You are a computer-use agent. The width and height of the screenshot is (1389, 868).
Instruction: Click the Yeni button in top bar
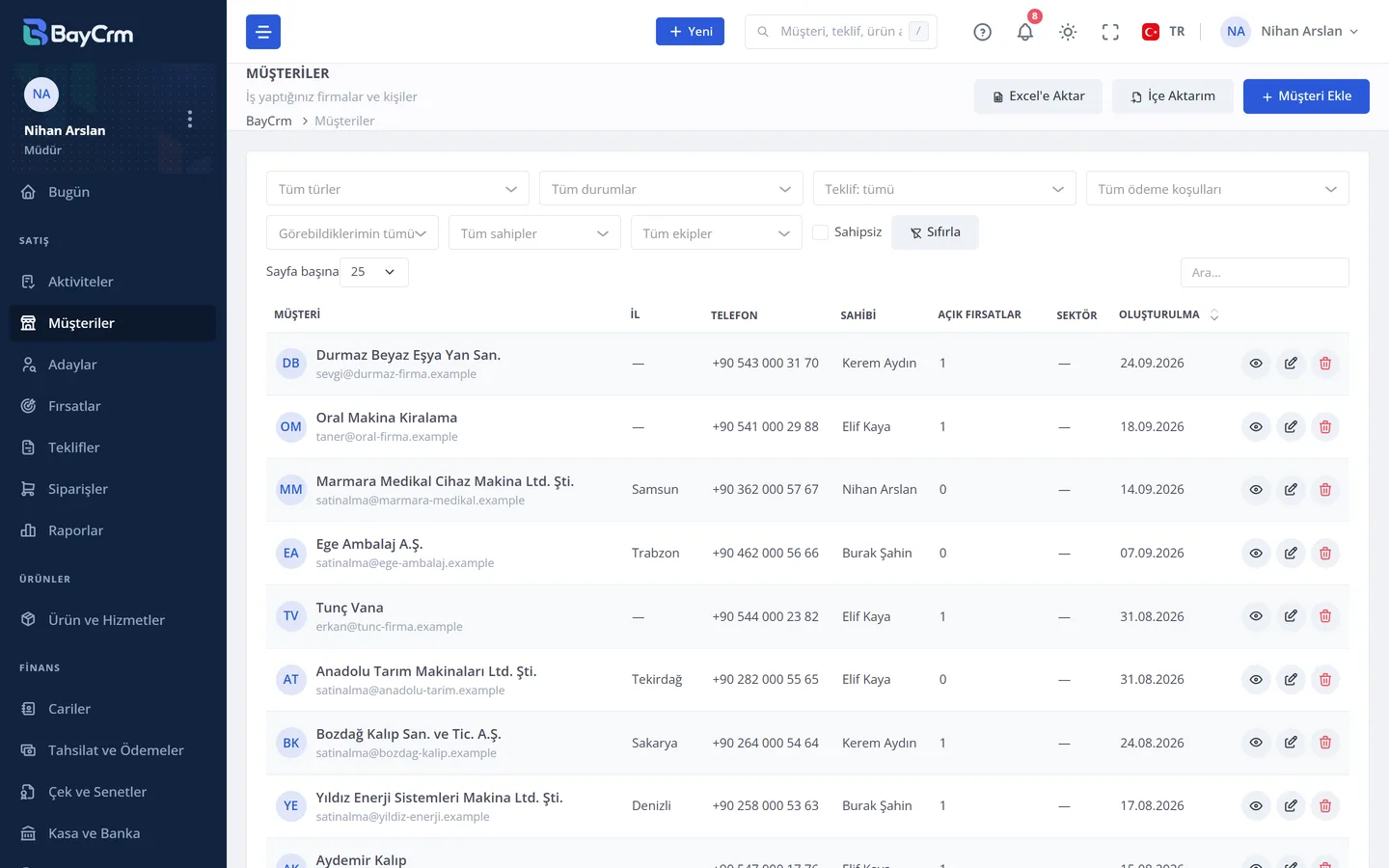(x=690, y=32)
